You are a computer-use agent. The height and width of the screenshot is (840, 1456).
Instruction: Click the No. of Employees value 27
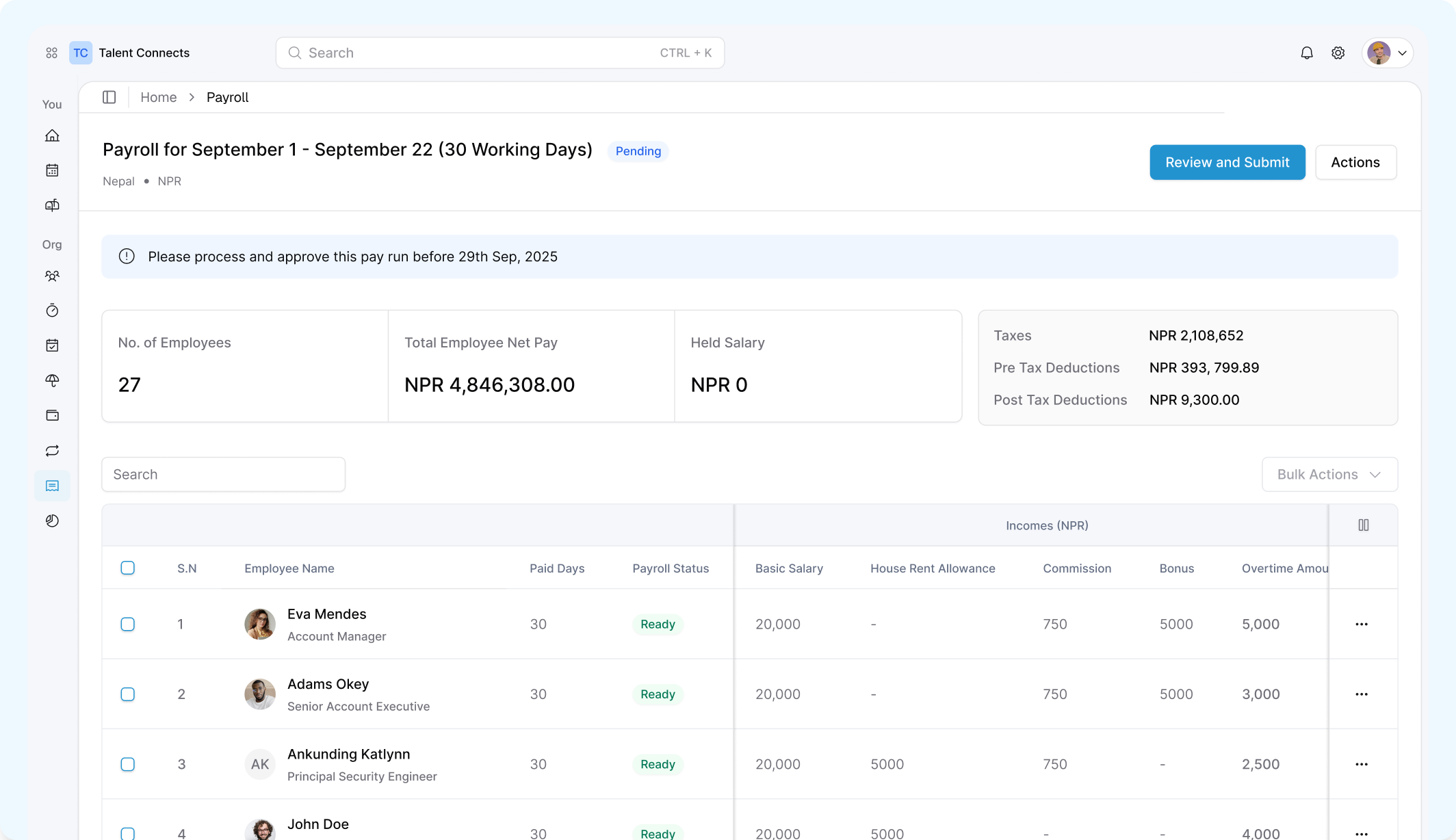coord(129,384)
